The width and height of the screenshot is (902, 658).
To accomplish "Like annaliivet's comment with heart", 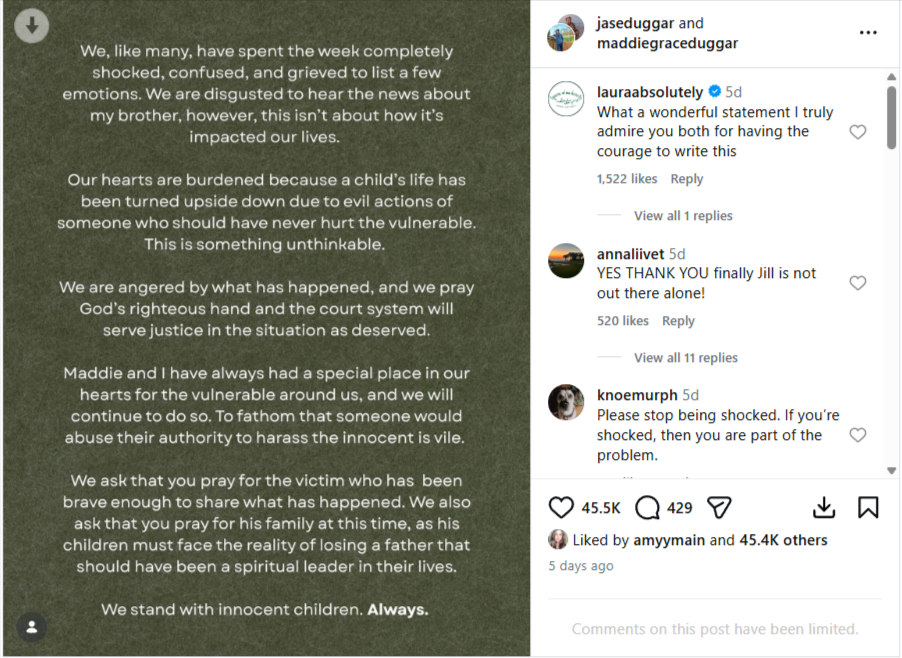I will click(857, 283).
